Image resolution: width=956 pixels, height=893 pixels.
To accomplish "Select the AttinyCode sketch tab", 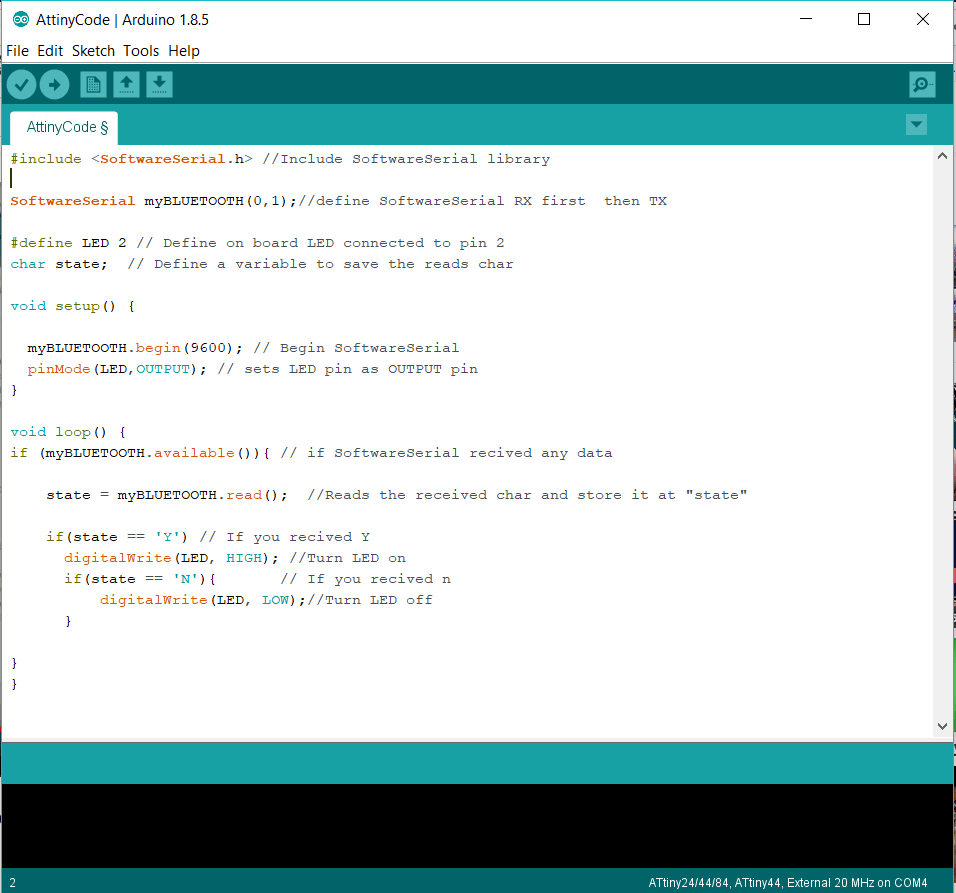I will (65, 127).
